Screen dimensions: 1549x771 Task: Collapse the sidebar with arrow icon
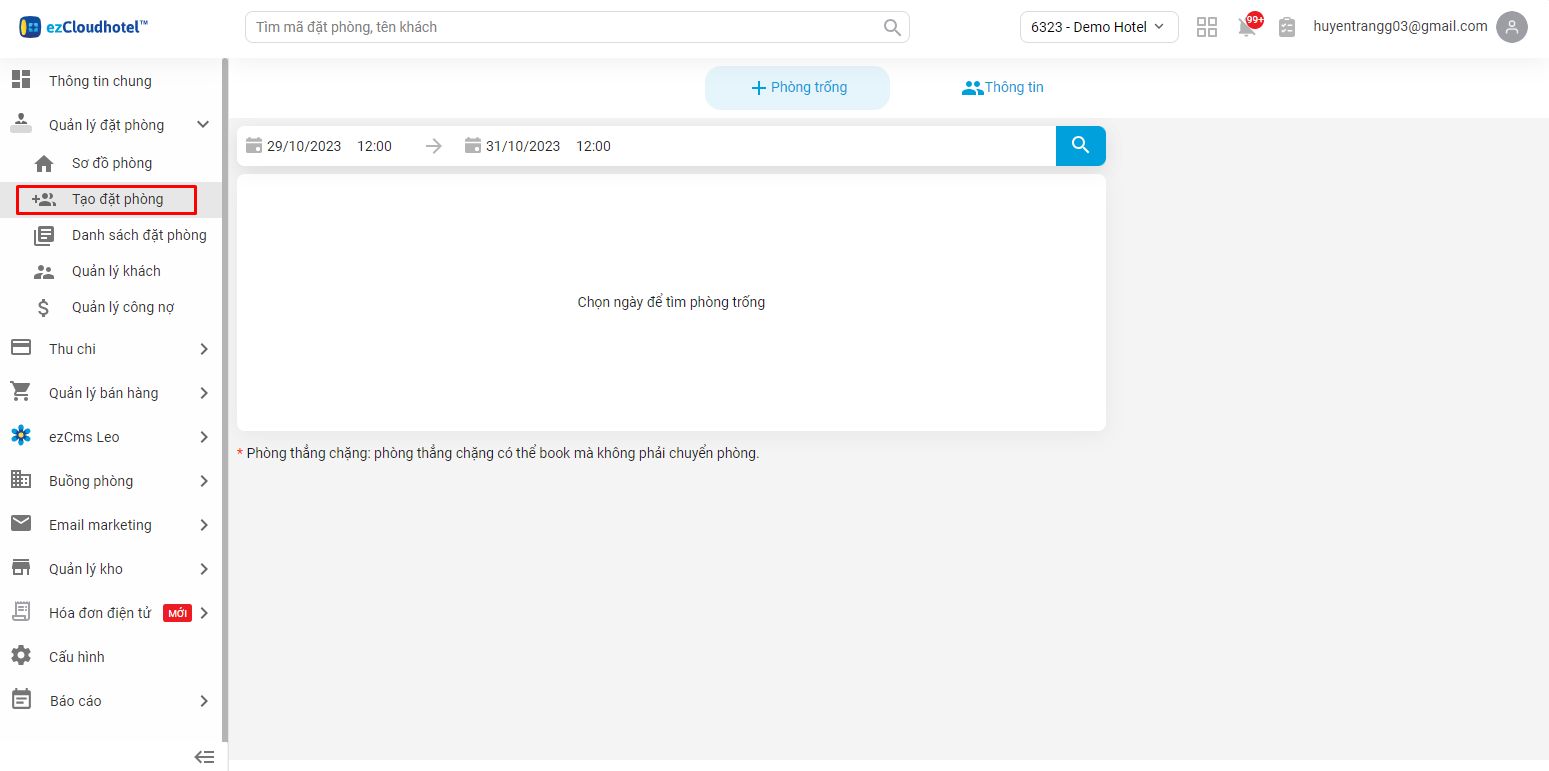point(204,757)
